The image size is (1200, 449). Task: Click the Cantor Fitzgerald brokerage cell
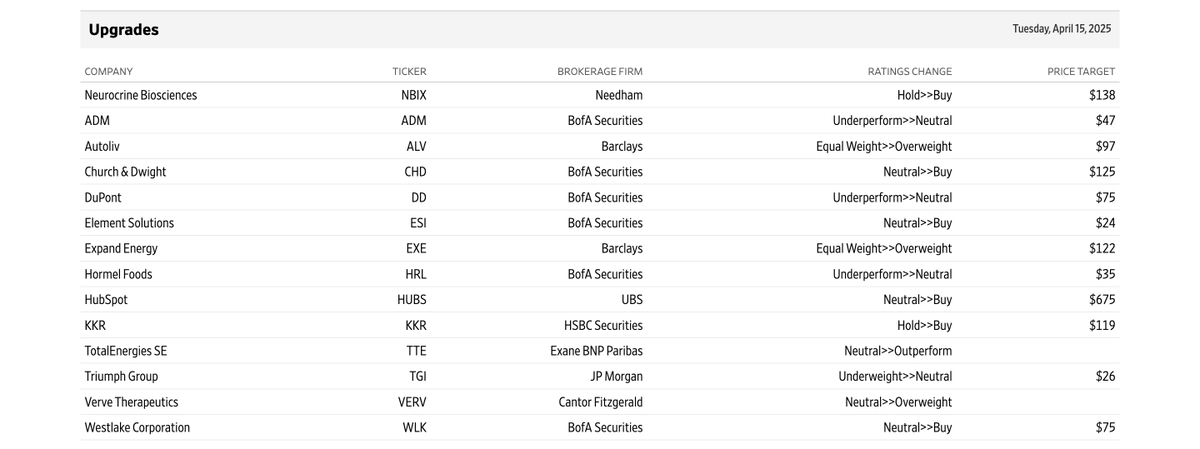point(600,402)
